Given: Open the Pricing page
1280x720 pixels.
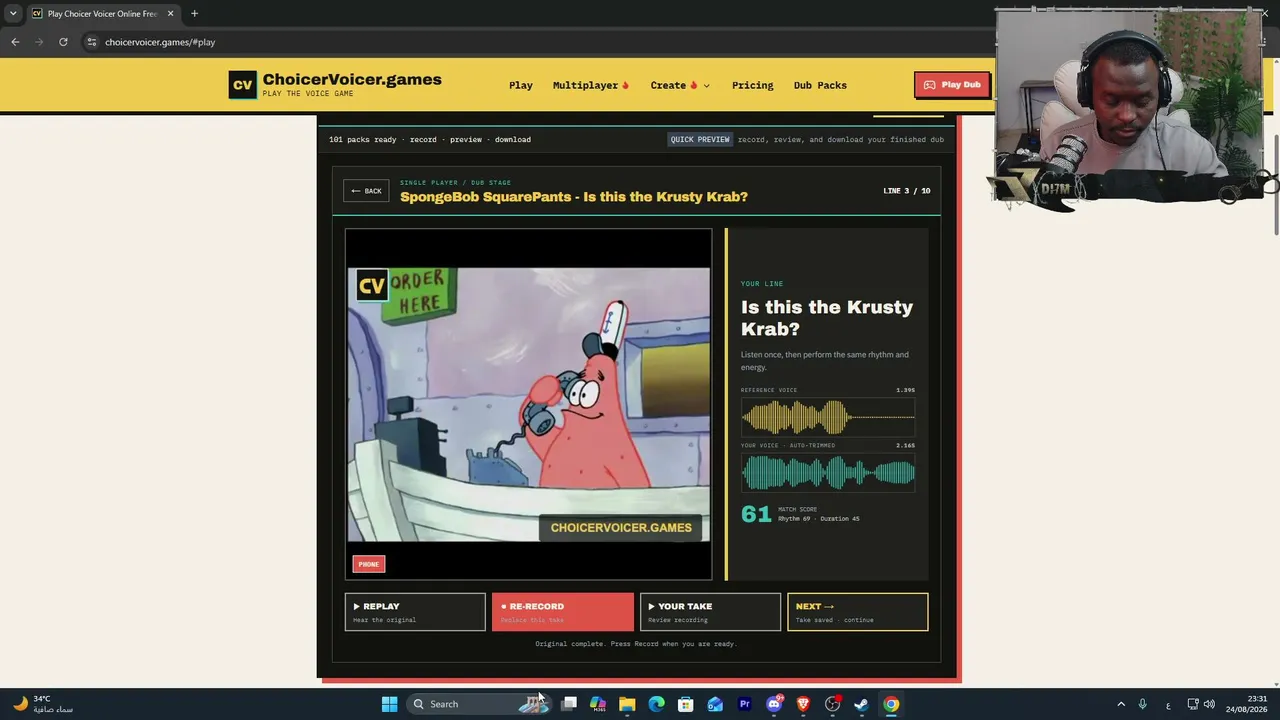Looking at the screenshot, I should coord(752,85).
